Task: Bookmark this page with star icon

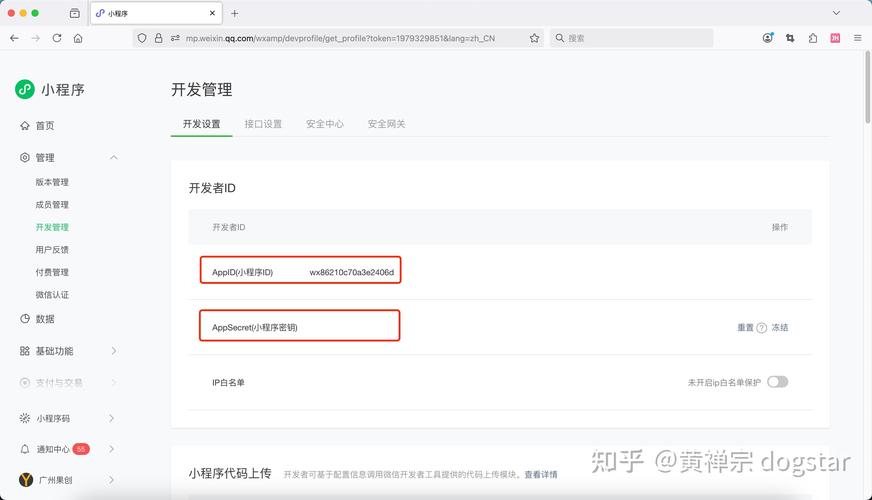Action: tap(534, 38)
